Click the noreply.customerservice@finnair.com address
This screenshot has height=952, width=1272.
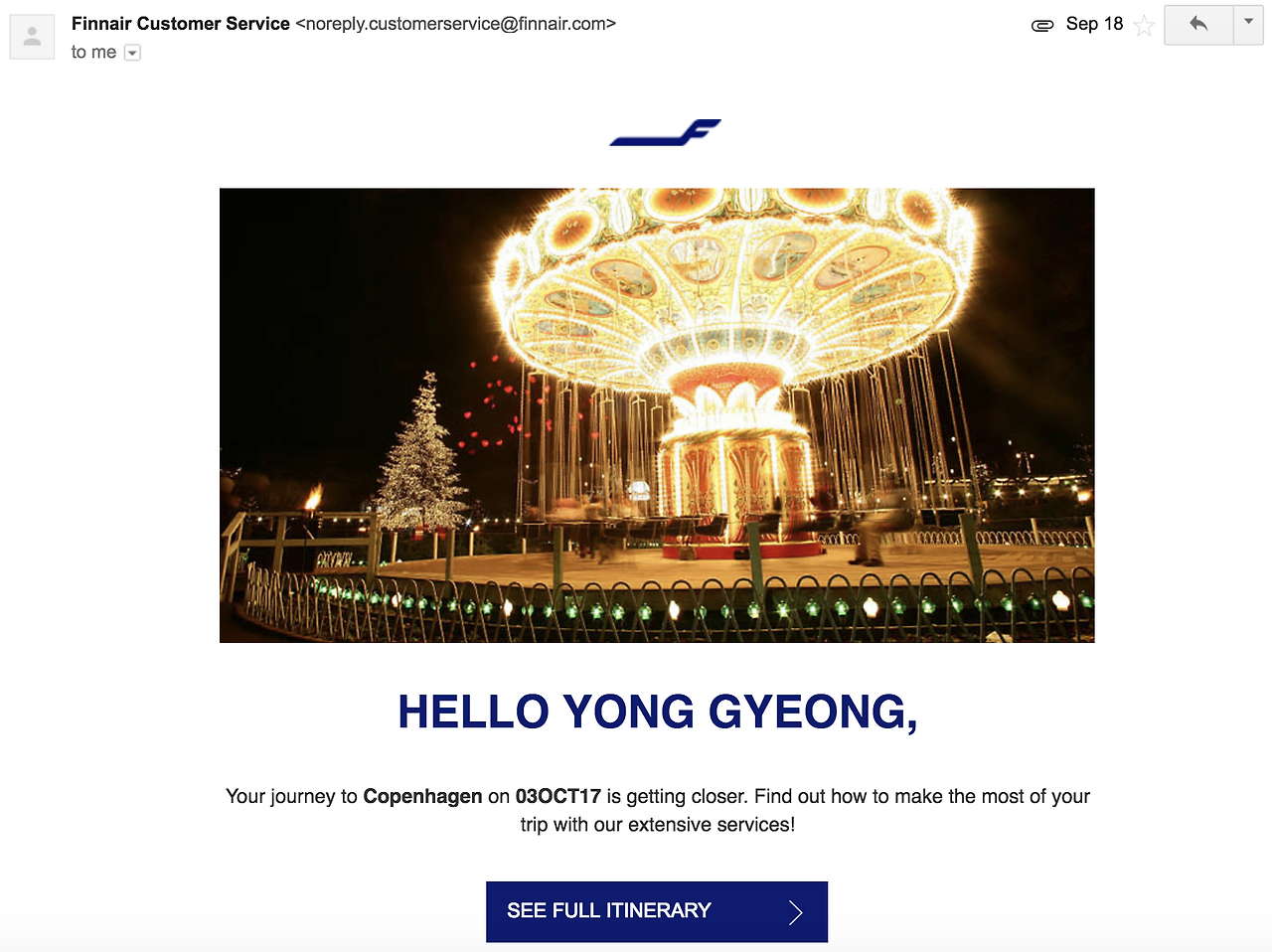coord(455,23)
